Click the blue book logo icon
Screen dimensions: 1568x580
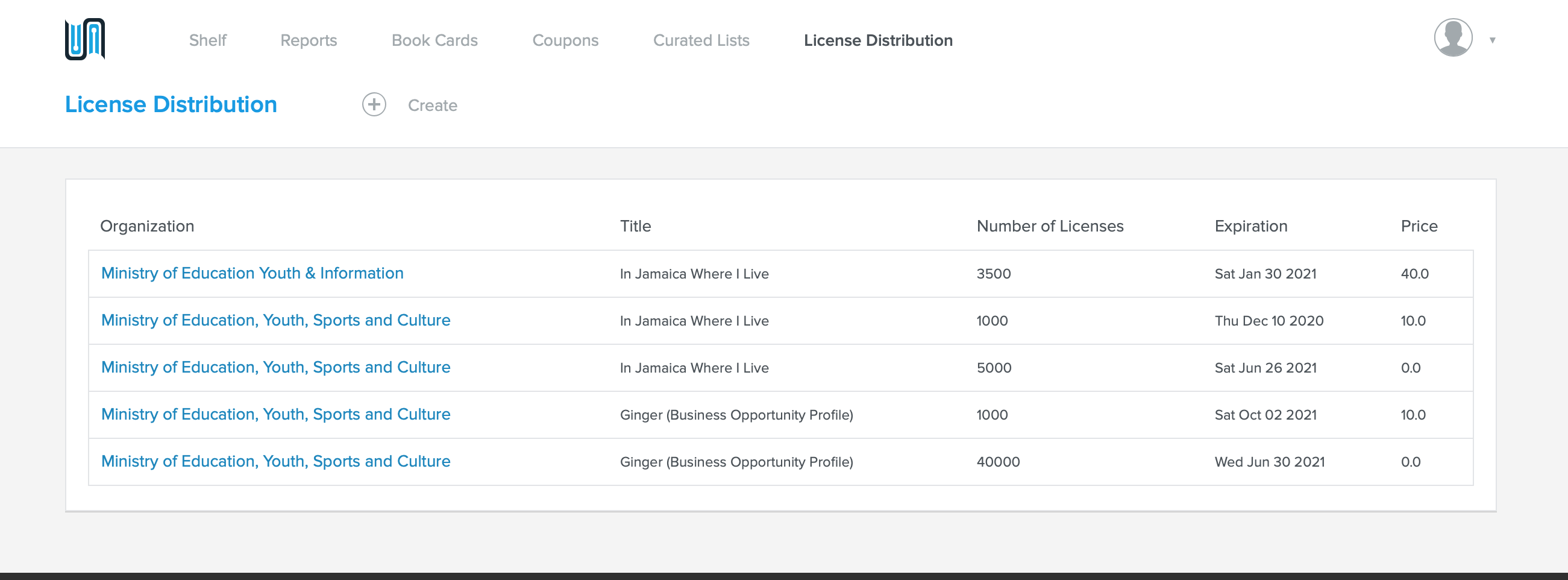pyautogui.click(x=84, y=39)
